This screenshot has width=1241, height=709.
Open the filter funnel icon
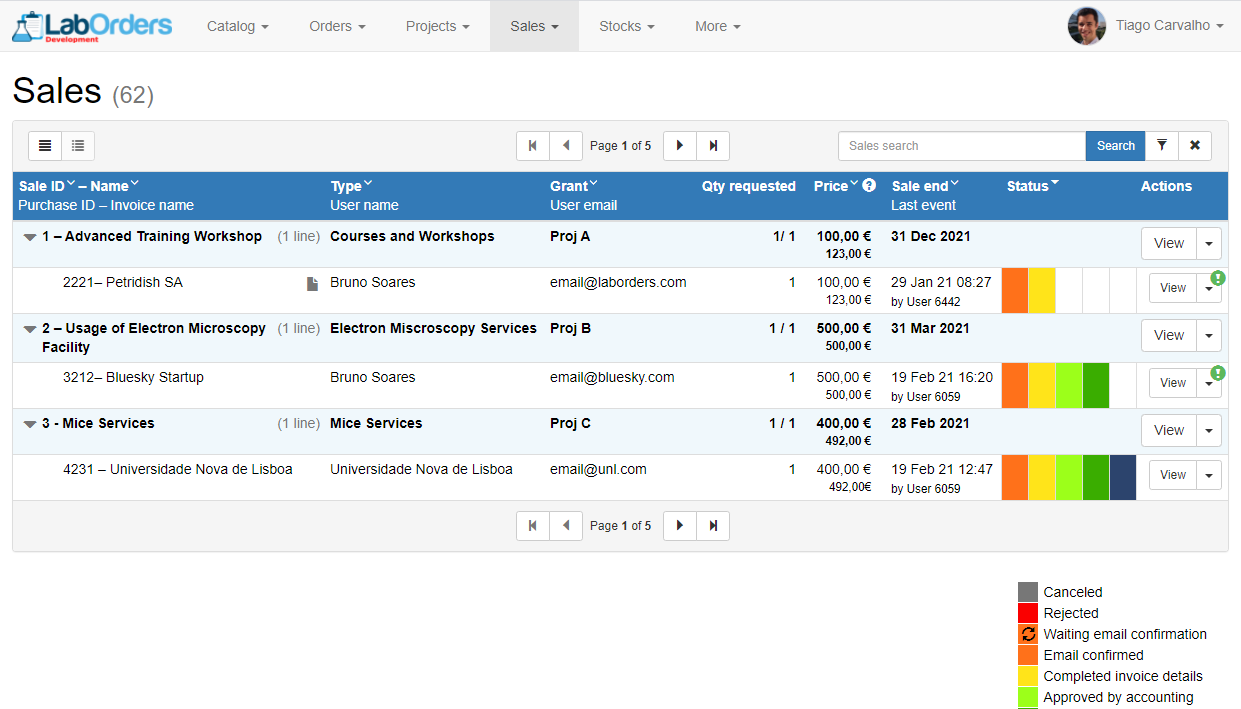pyautogui.click(x=1161, y=146)
